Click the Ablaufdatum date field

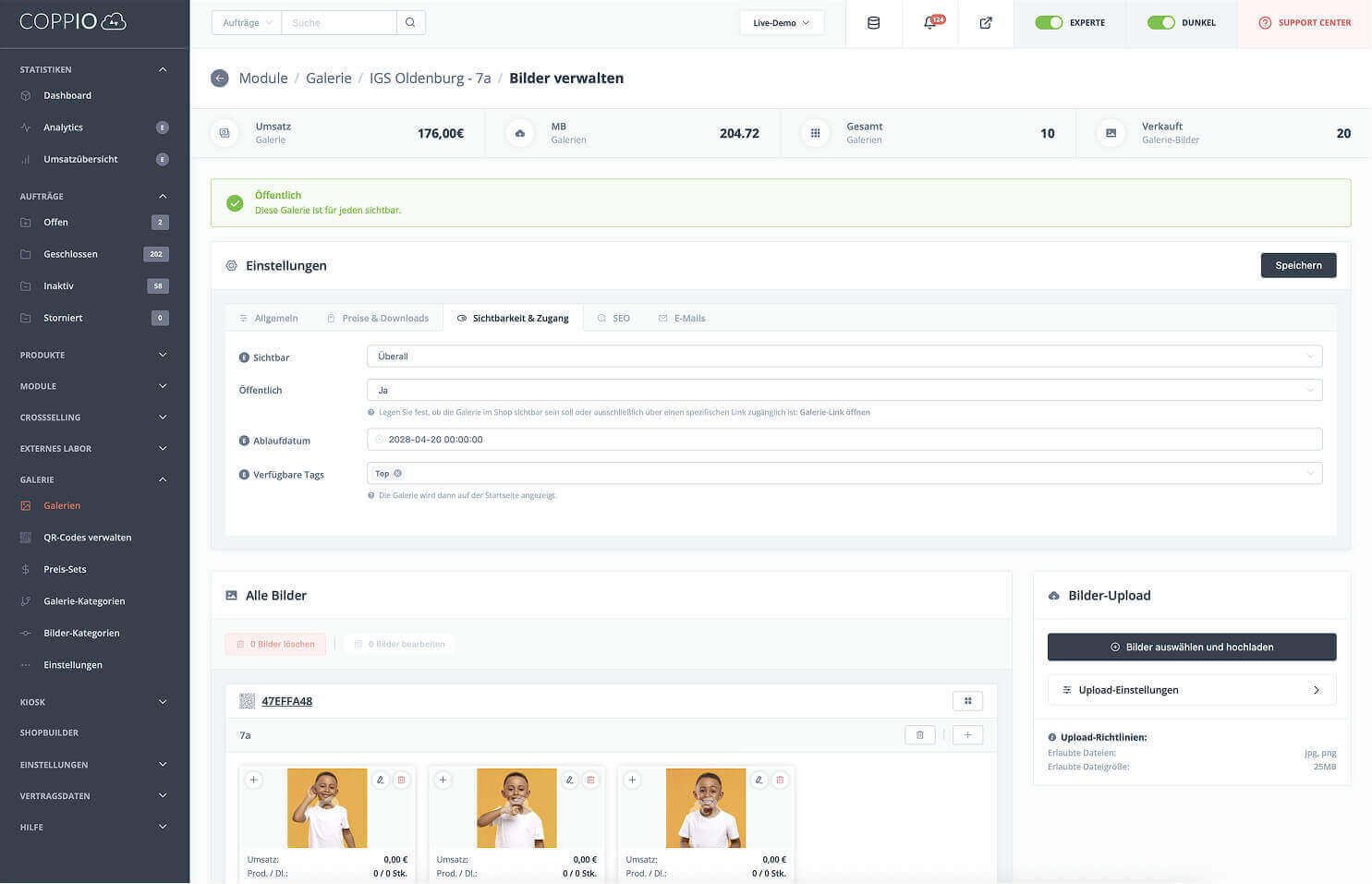point(844,440)
